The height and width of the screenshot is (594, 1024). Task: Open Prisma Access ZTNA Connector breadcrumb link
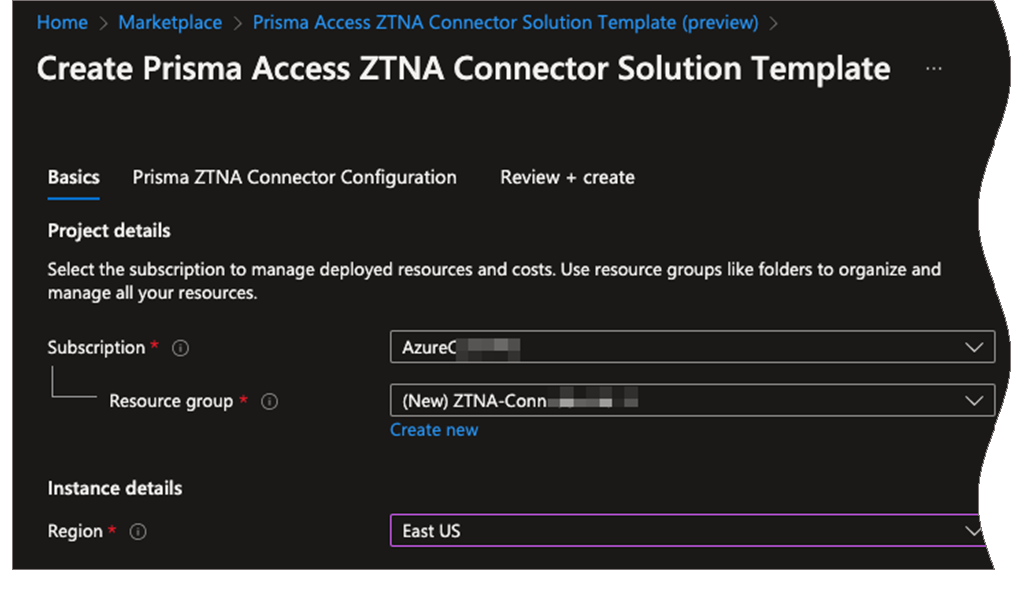(505, 22)
